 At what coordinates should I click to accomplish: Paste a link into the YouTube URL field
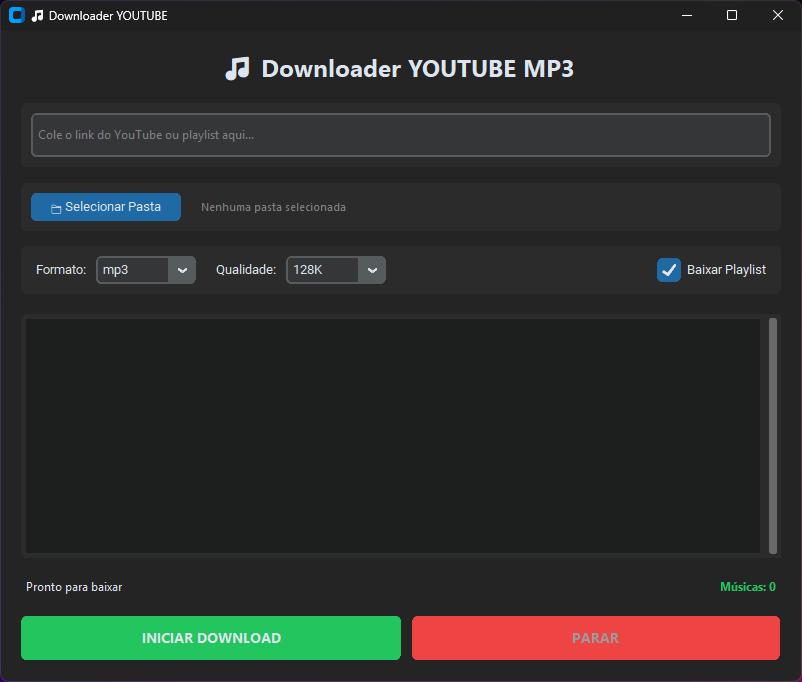400,135
